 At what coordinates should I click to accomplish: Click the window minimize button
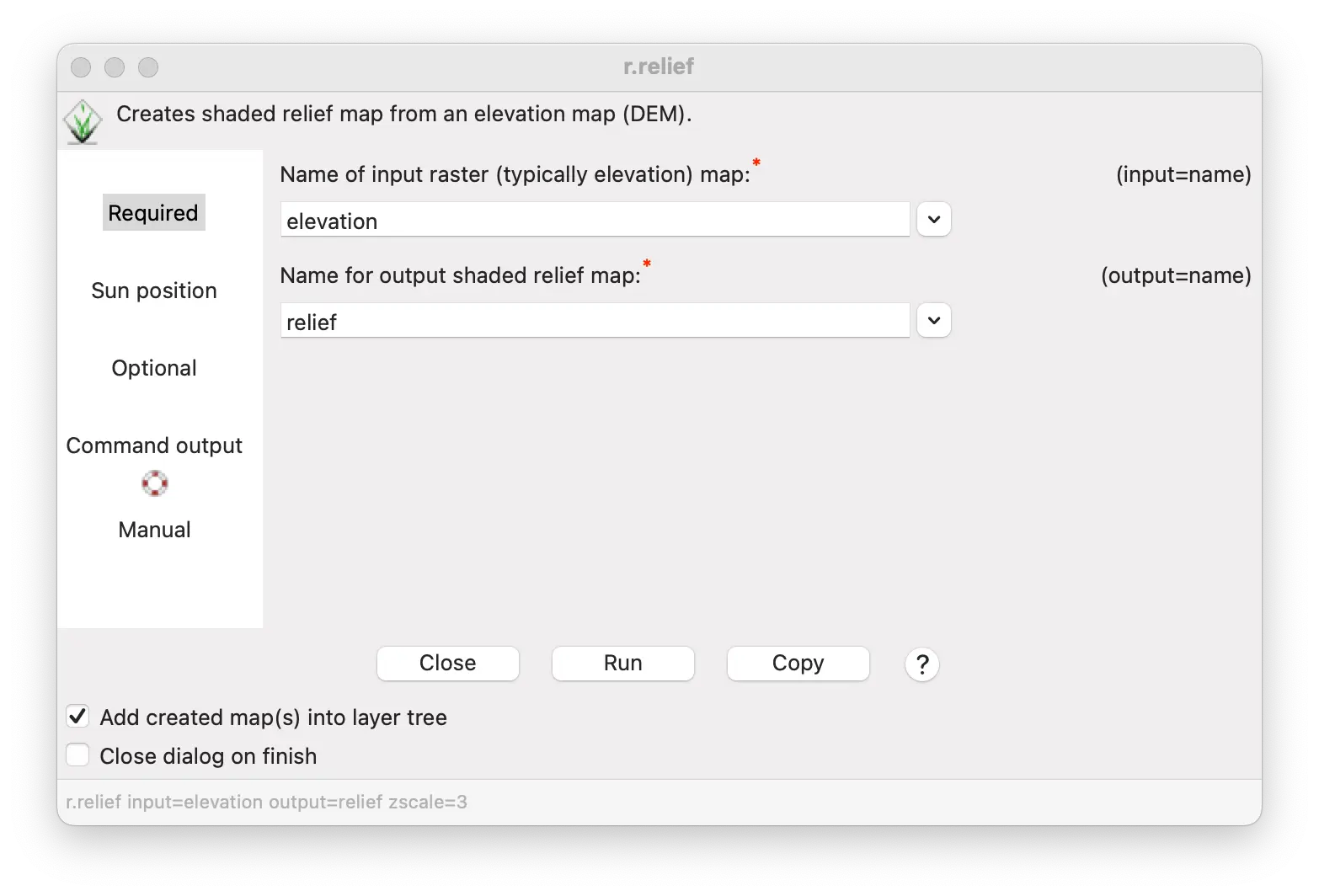[115, 67]
